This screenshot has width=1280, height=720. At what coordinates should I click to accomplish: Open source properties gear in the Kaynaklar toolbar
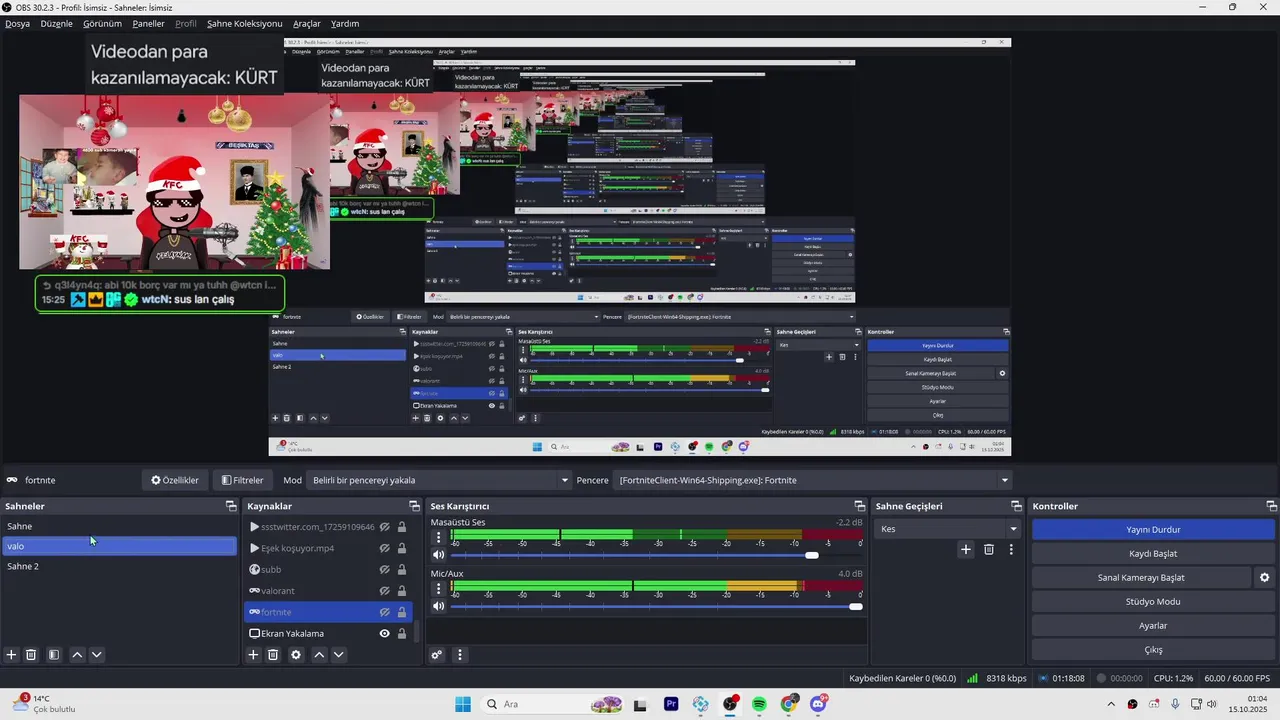click(296, 655)
